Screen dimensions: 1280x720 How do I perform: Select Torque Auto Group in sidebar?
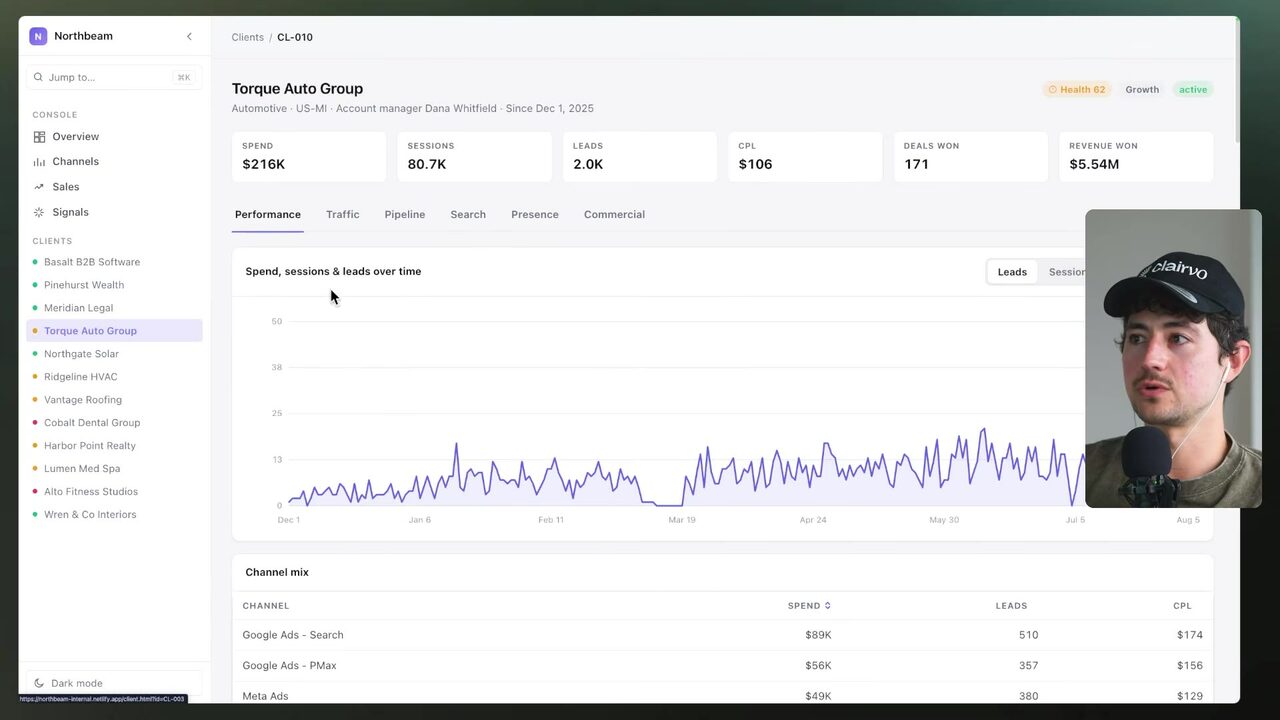[114, 331]
